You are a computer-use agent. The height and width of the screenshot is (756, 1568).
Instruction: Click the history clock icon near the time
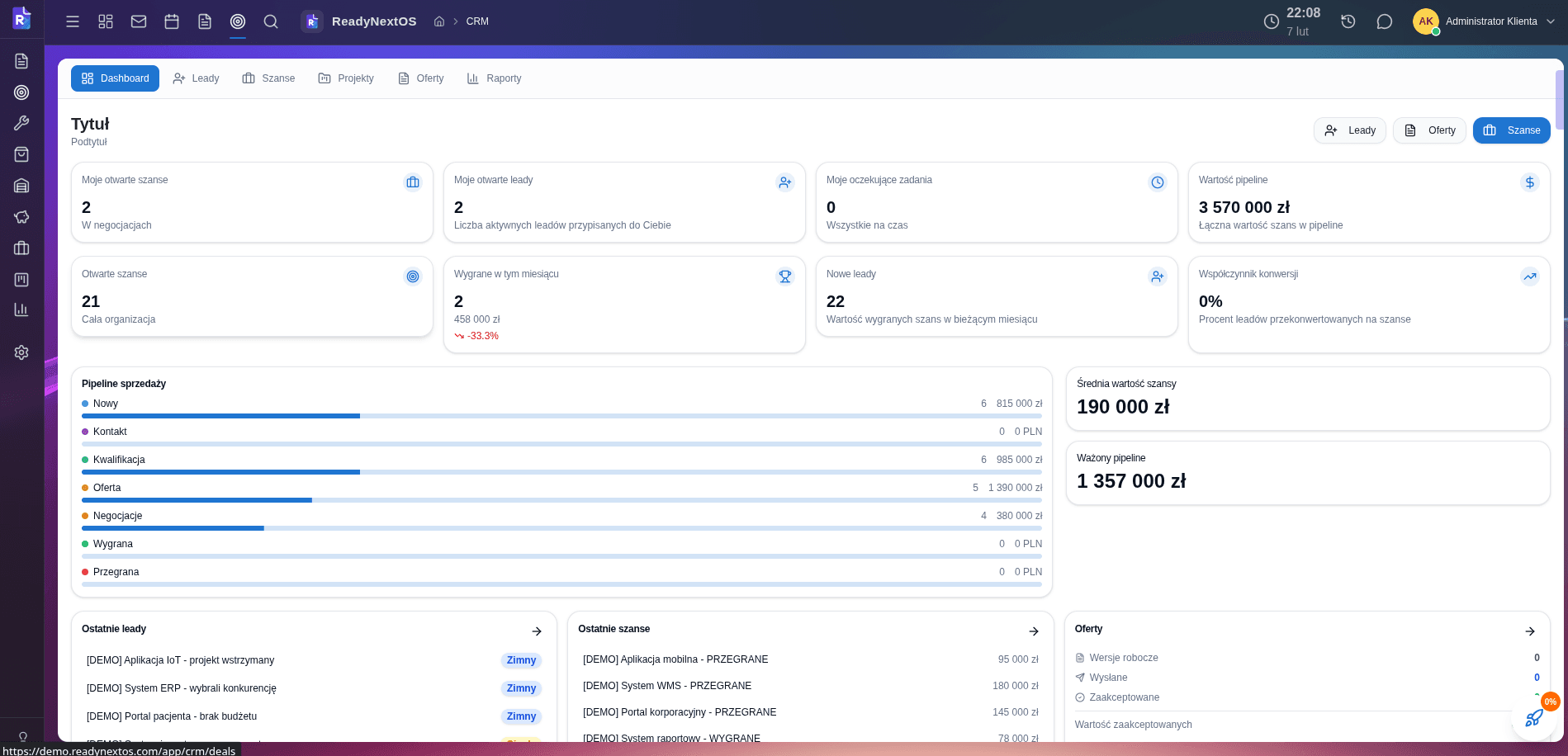click(x=1348, y=21)
